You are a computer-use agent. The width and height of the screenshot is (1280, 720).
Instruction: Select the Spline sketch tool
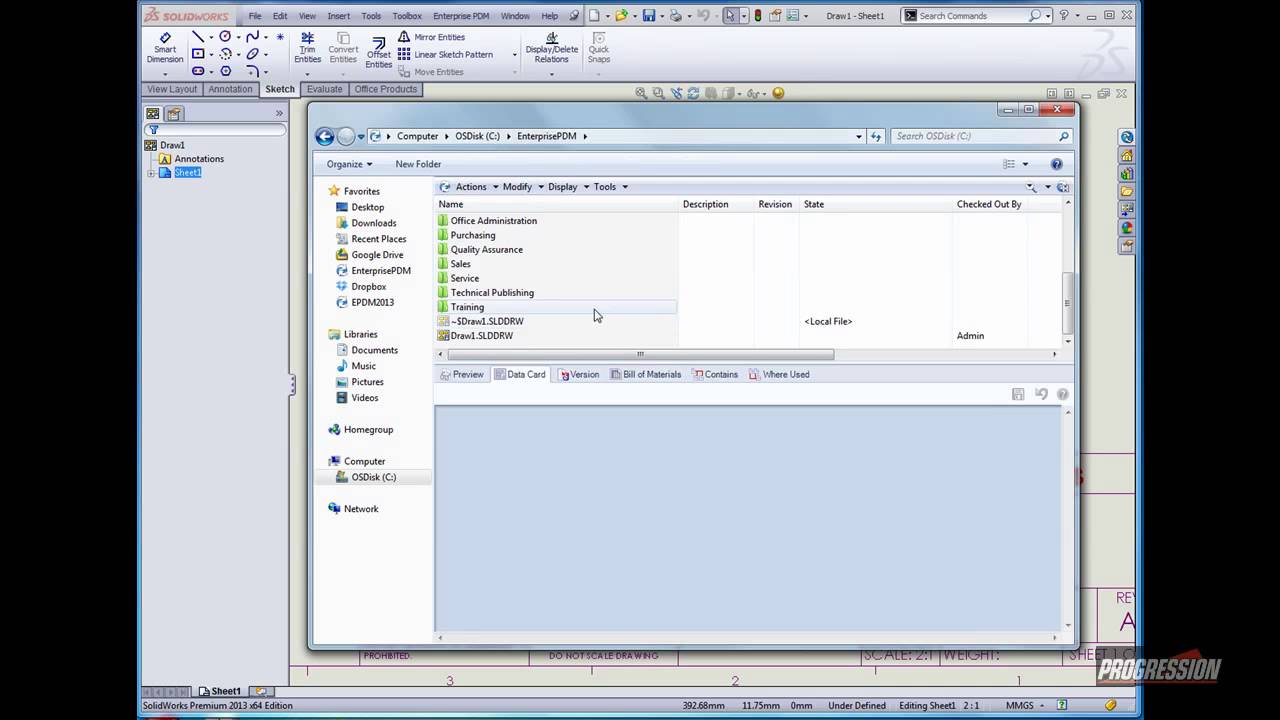(252, 37)
